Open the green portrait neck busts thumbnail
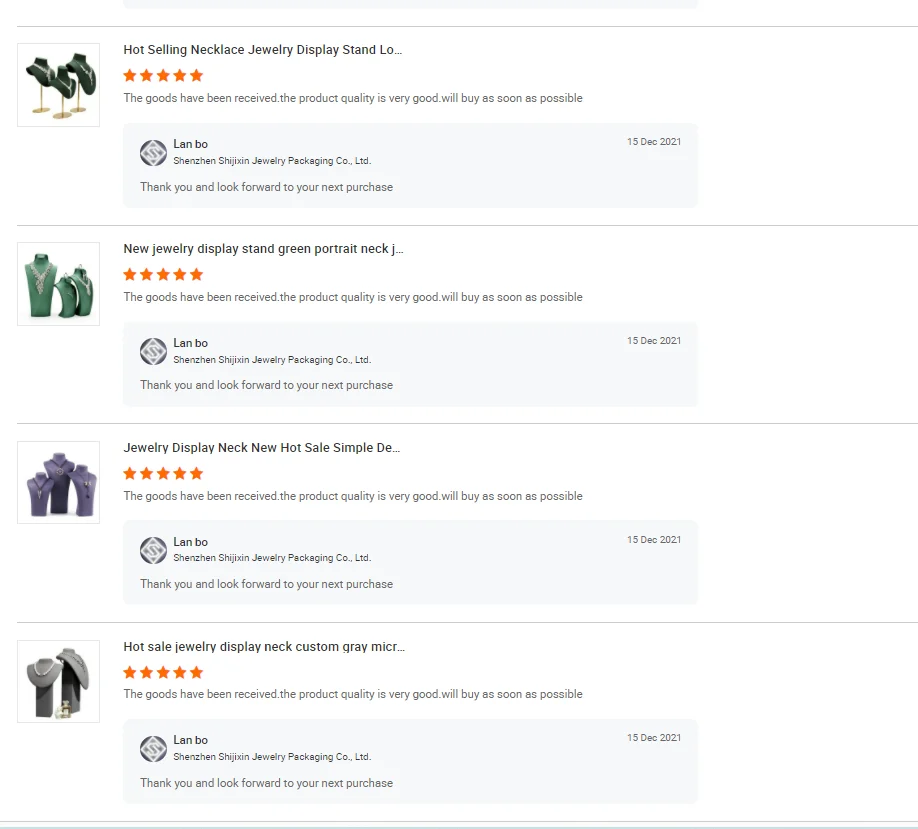 tap(58, 284)
